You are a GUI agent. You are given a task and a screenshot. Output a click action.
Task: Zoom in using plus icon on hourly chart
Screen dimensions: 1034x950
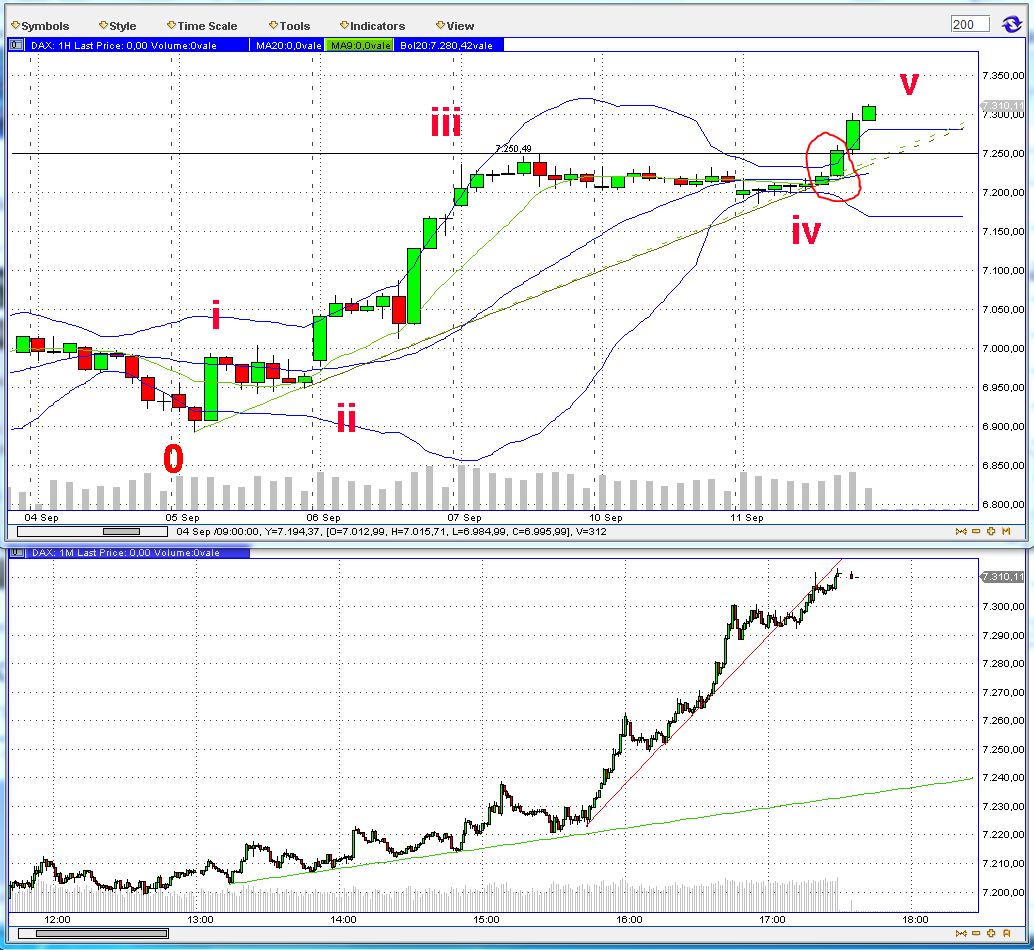tap(991, 531)
